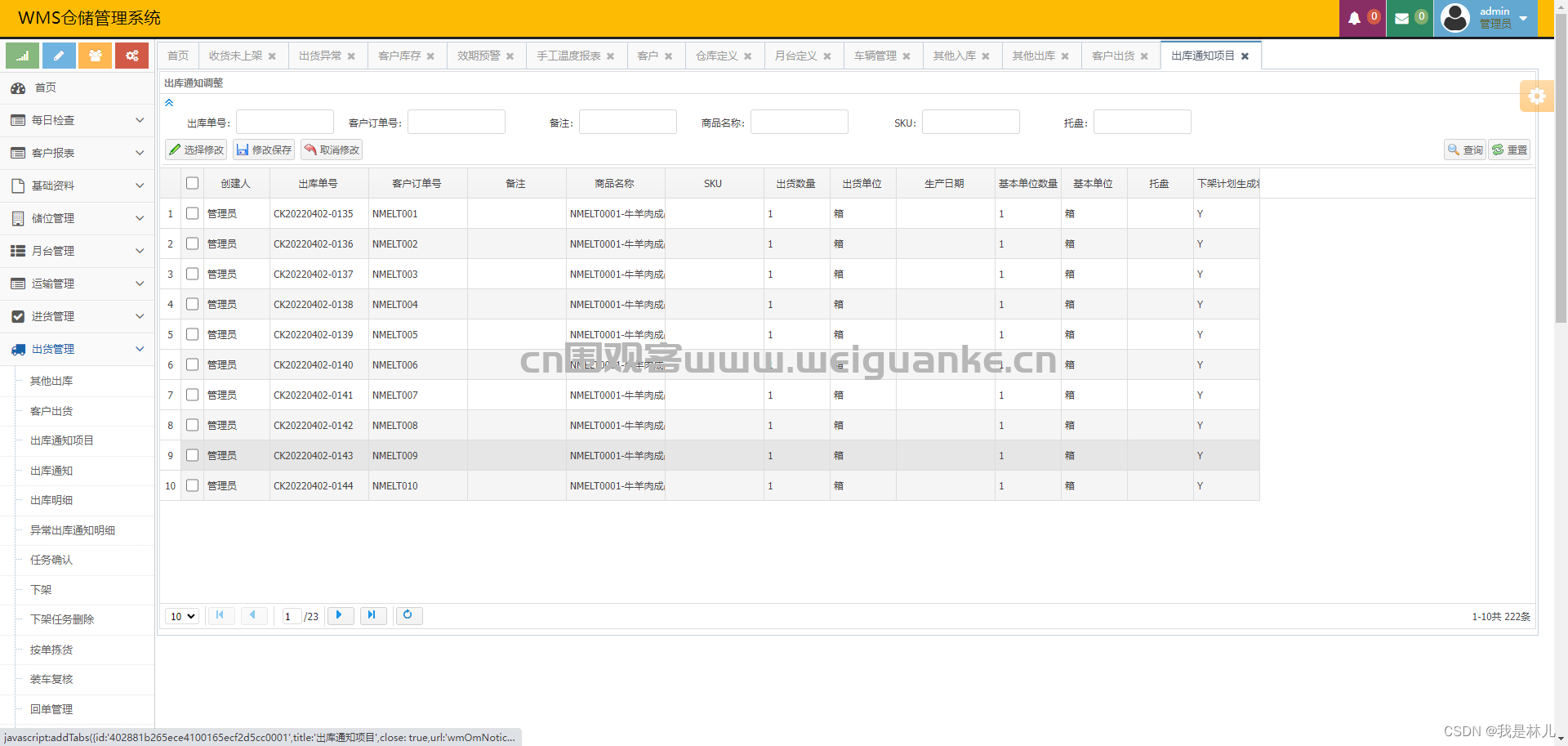1568x746 pixels.
Task: Click the page number input box
Action: coord(292,616)
